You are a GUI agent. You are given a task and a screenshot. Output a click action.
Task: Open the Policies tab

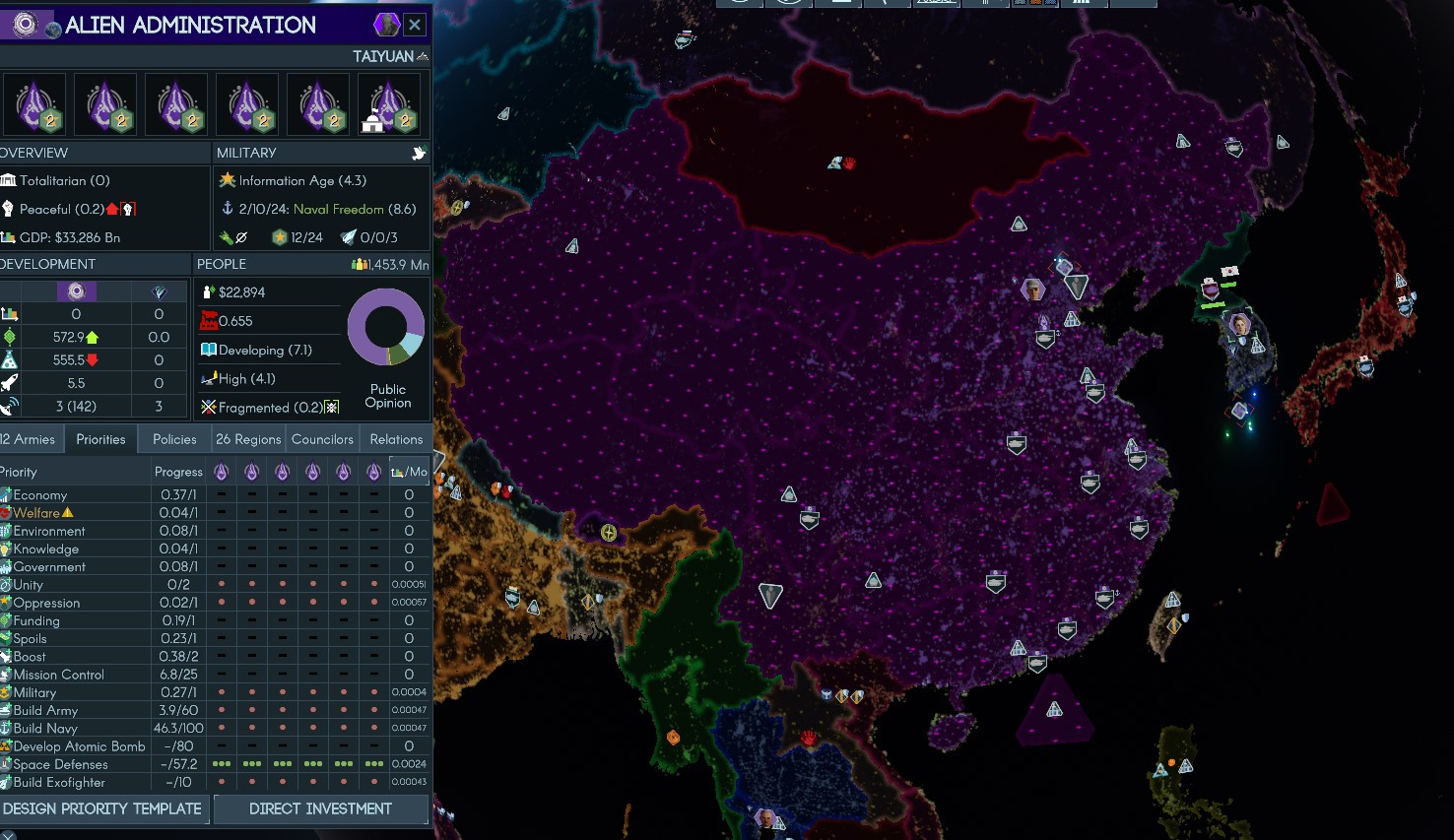174,439
